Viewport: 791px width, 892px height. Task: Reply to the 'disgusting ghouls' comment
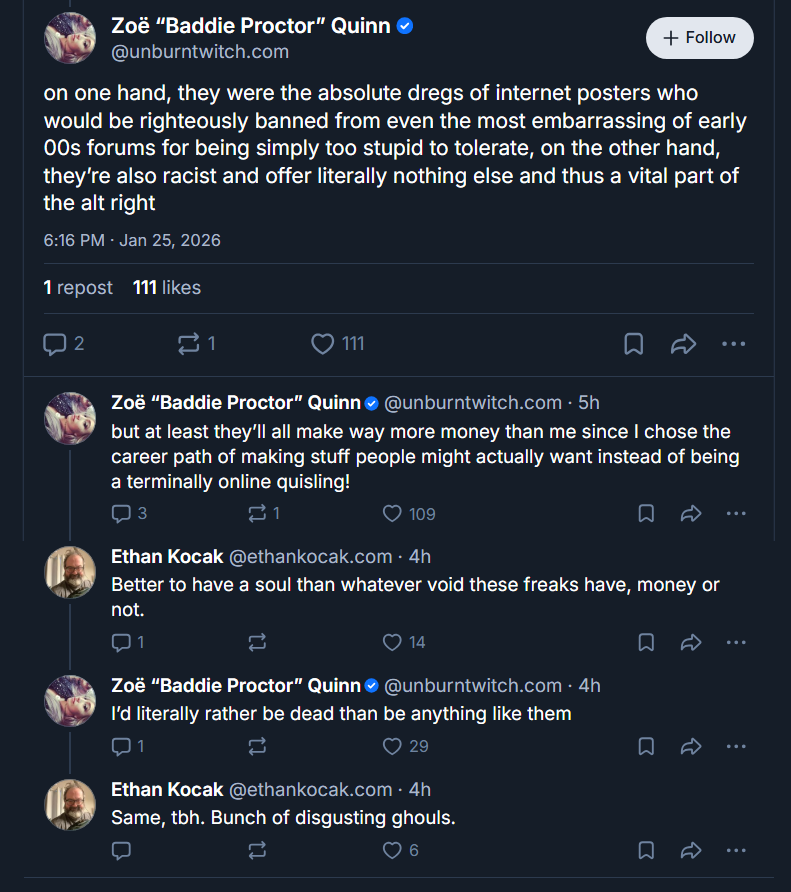[x=121, y=850]
